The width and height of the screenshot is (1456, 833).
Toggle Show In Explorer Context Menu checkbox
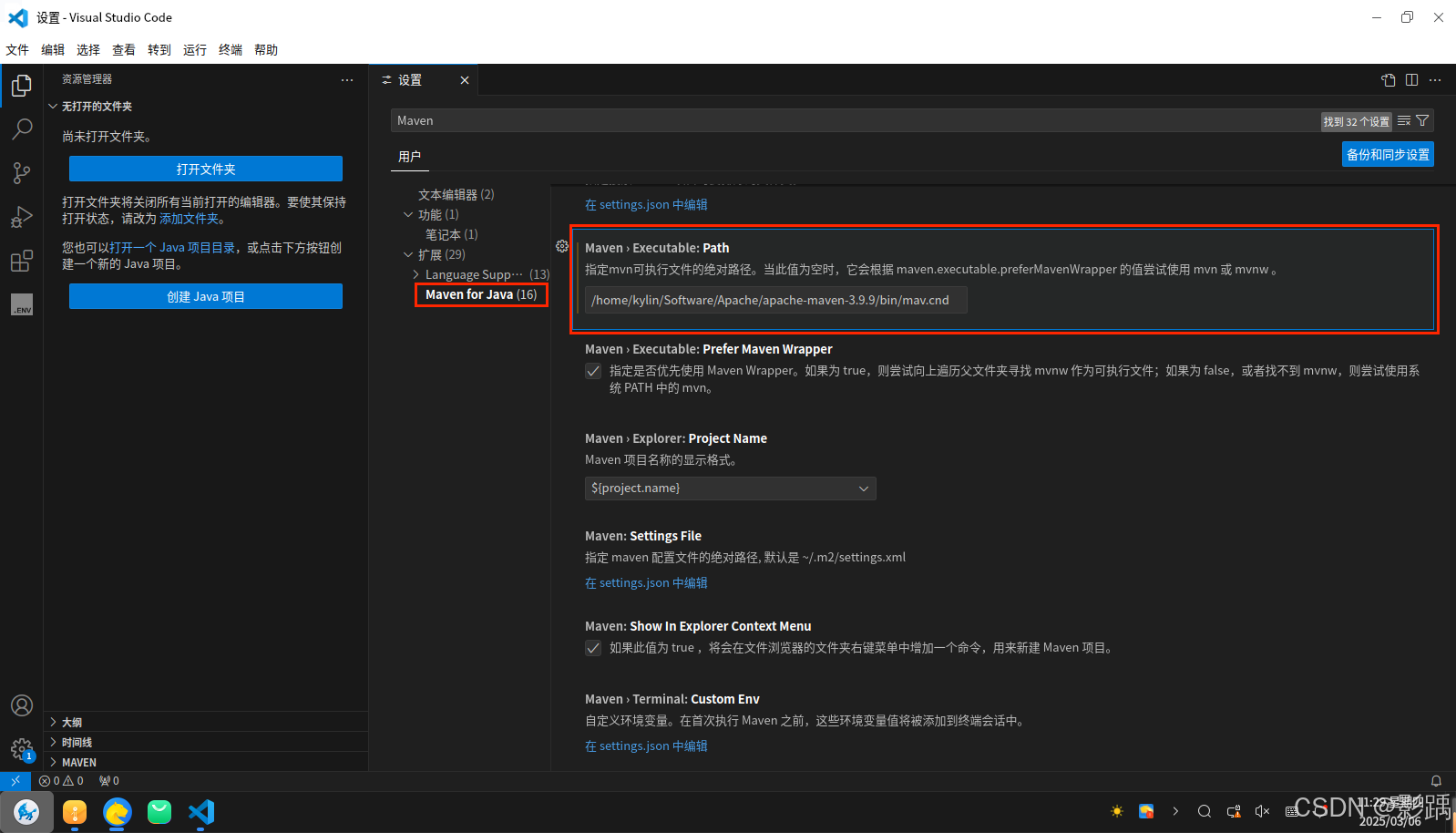593,648
